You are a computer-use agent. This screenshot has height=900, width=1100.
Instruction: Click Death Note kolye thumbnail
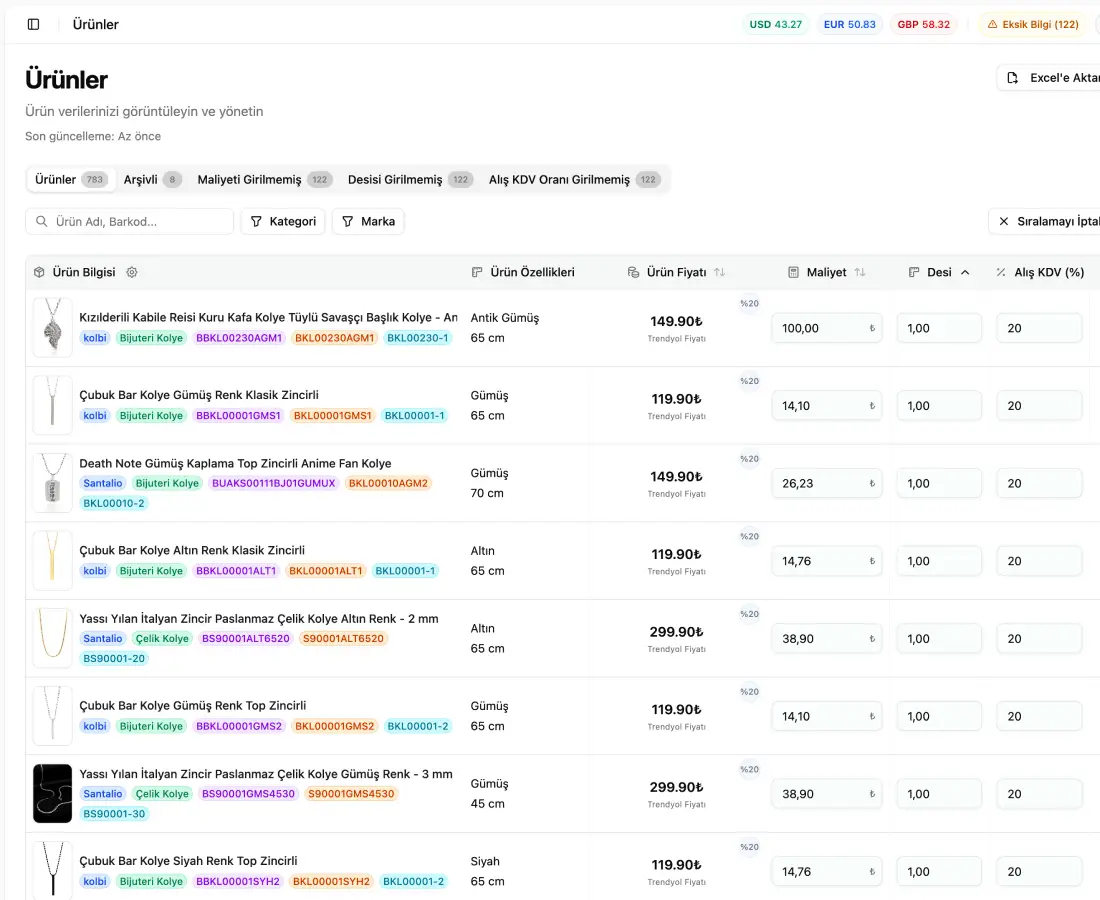[x=53, y=483]
